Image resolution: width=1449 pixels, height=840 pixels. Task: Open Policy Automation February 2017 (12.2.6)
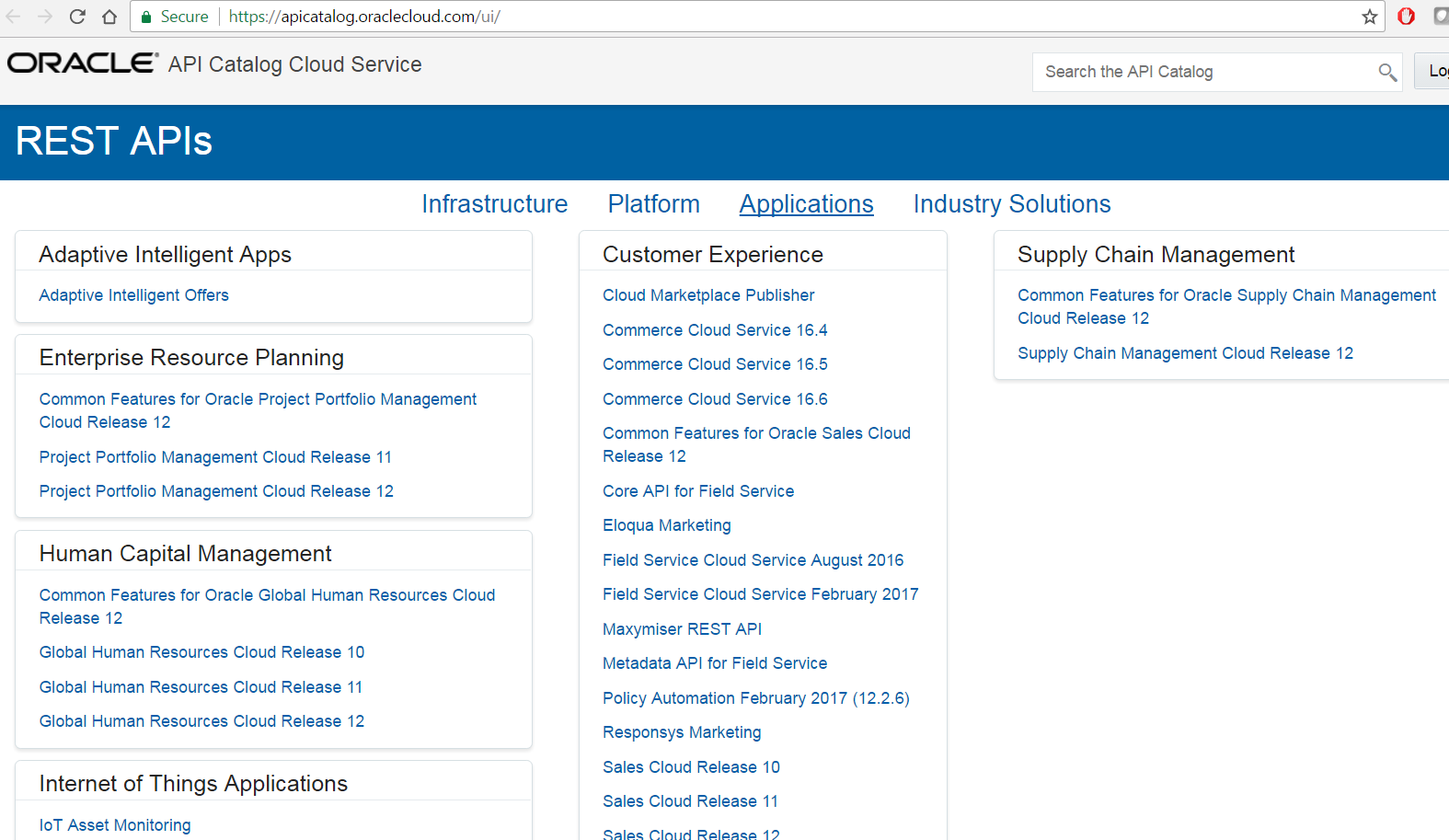756,698
